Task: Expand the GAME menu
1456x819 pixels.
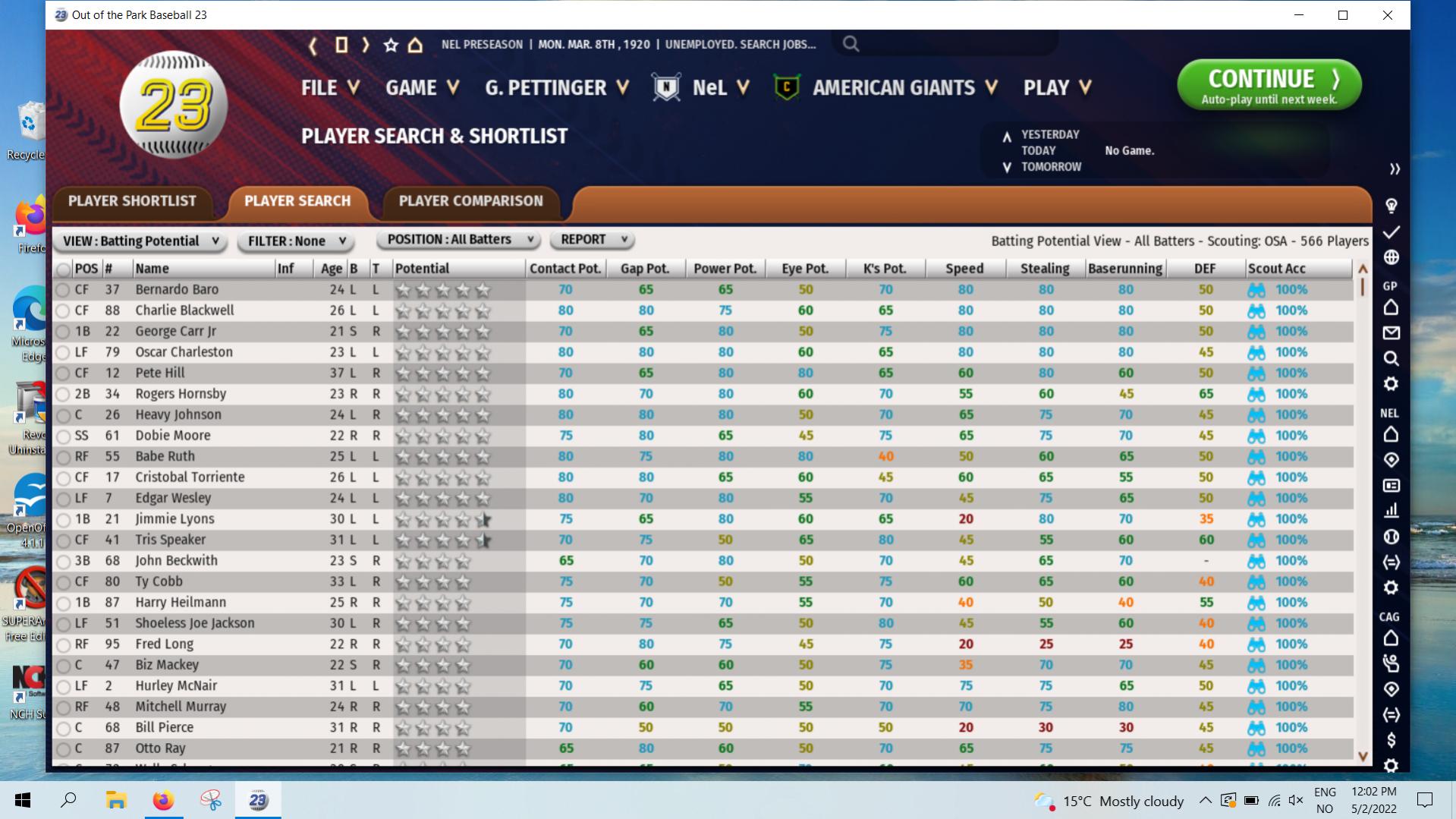Action: (x=423, y=88)
